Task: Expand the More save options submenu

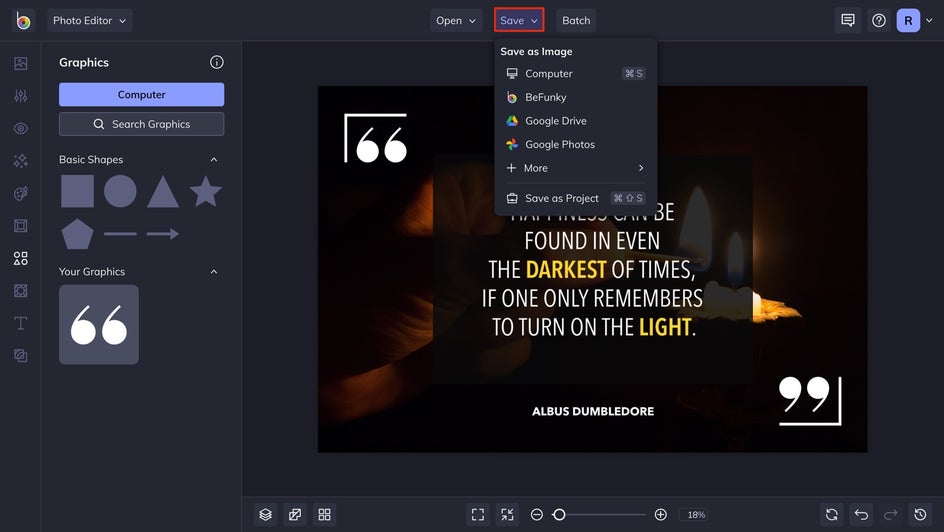Action: (x=576, y=168)
